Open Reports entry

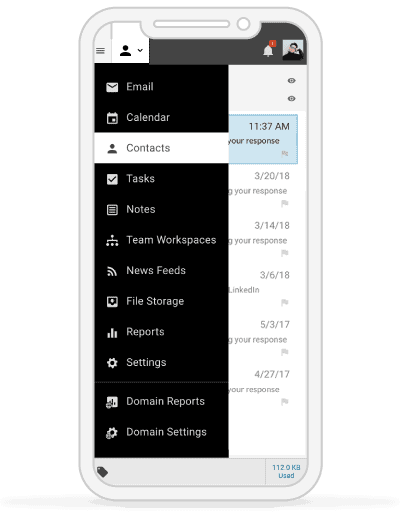click(161, 332)
